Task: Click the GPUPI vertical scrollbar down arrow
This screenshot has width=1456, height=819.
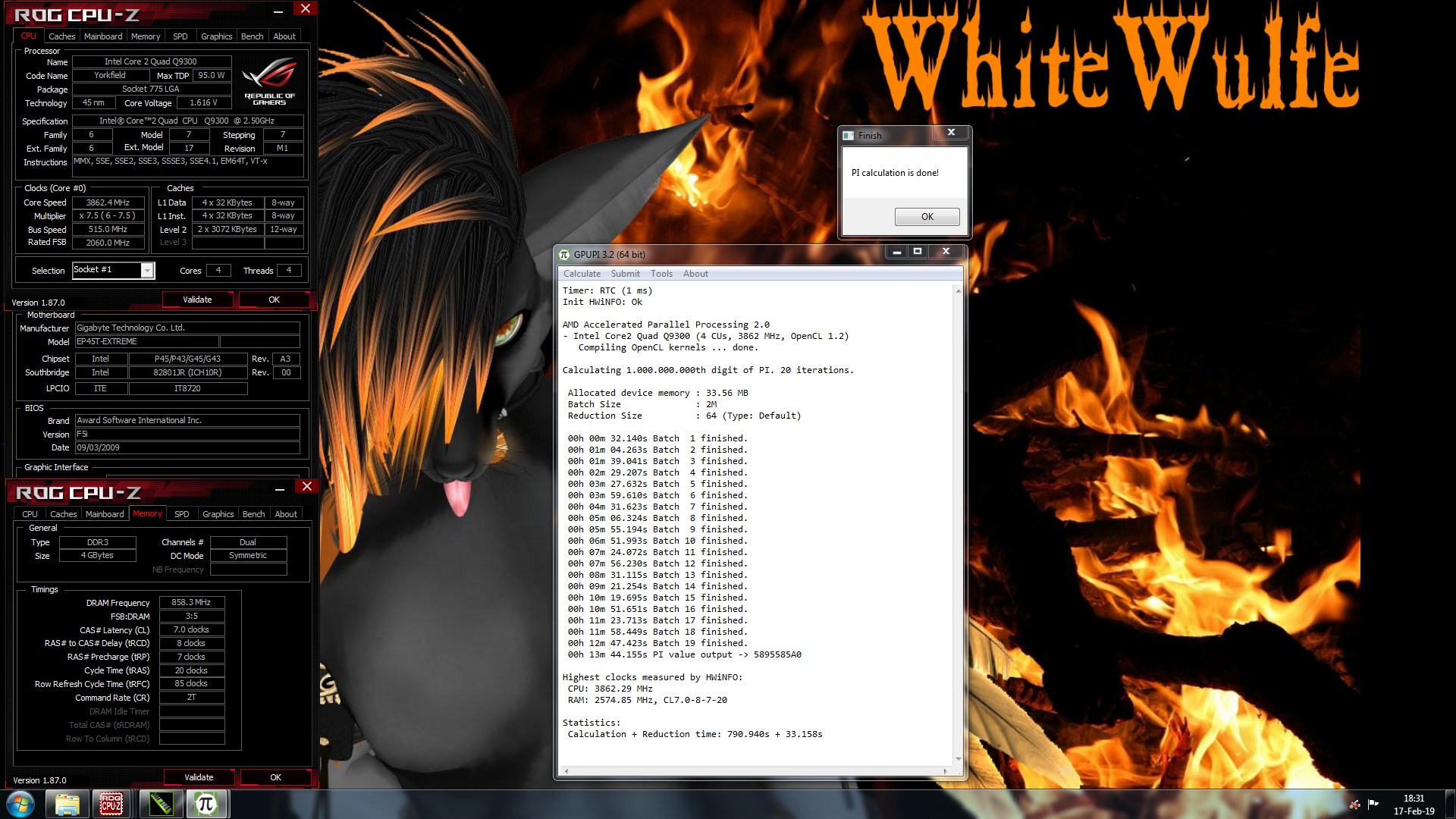Action: 959,759
